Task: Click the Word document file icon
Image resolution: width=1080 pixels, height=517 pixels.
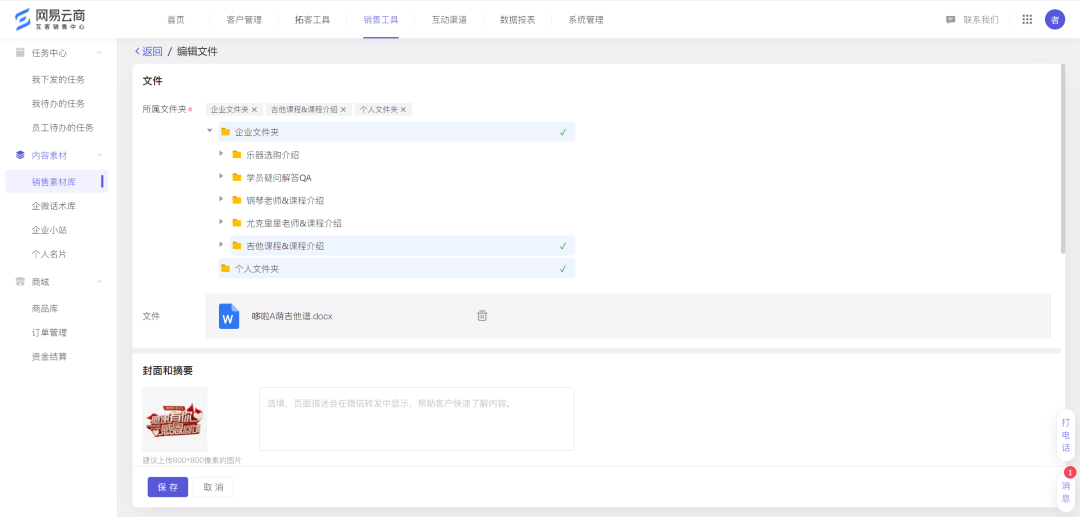Action: pyautogui.click(x=229, y=316)
